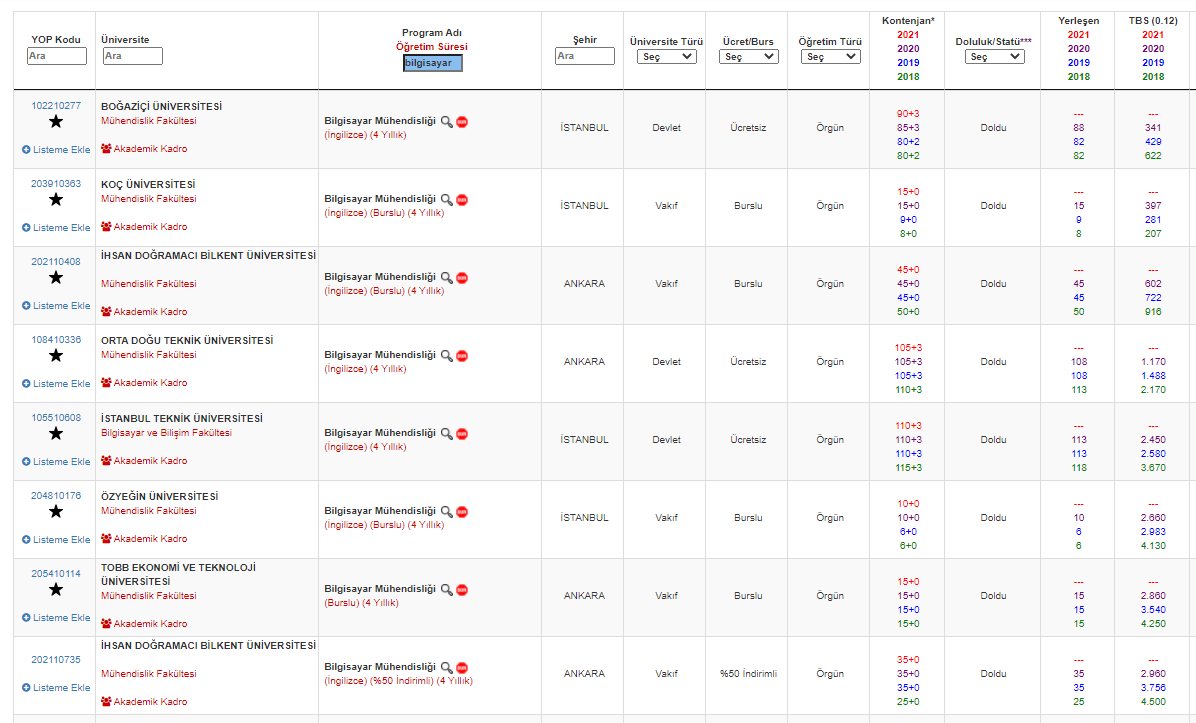Screen dimensions: 1196x723
Task: Open Akademik Kadro for Özyeğin Üniversitesi
Action: pyautogui.click(x=144, y=538)
